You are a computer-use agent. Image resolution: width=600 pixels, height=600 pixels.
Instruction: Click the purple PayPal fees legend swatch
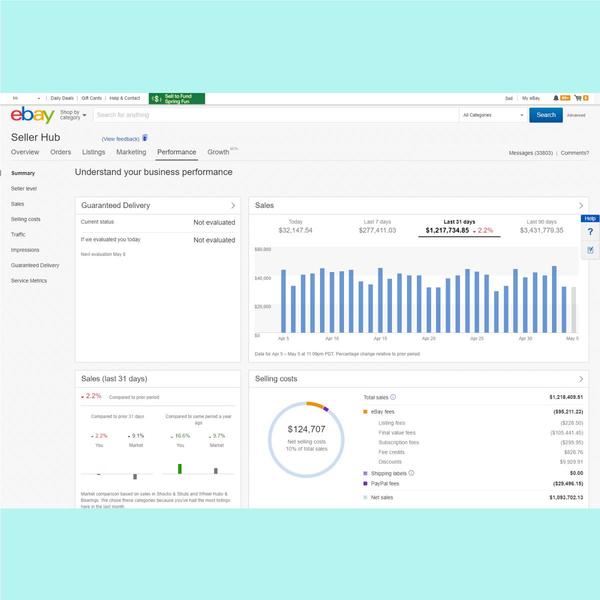point(365,484)
